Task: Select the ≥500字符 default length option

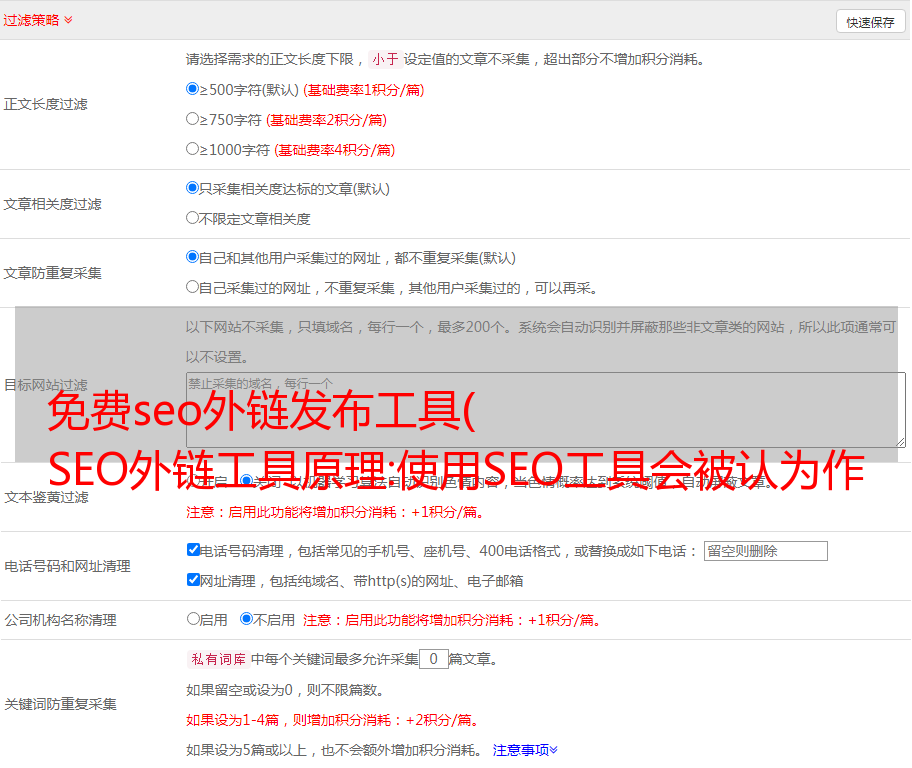Action: 193,89
